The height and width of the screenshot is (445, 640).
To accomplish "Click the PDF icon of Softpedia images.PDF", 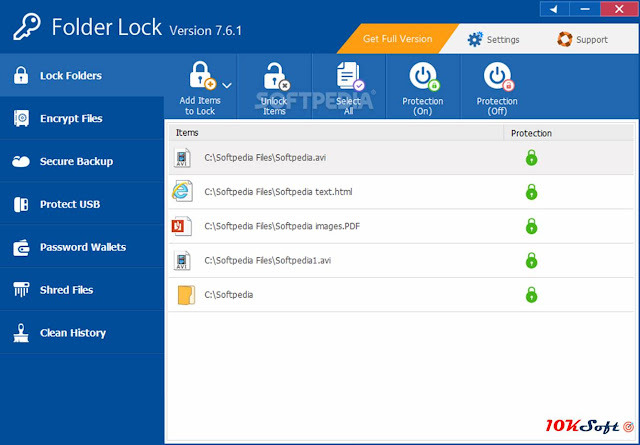I will pos(182,226).
